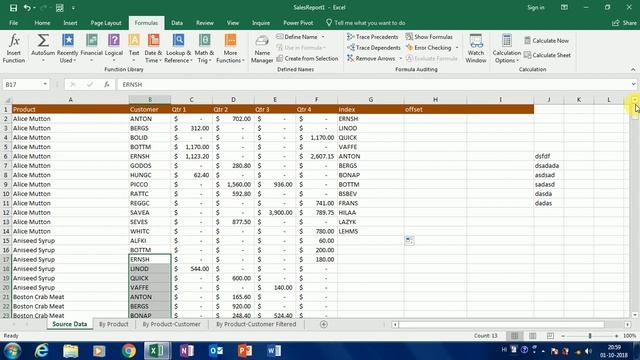Open Lookup & Reference functions
The height and width of the screenshot is (360, 640).
(178, 49)
